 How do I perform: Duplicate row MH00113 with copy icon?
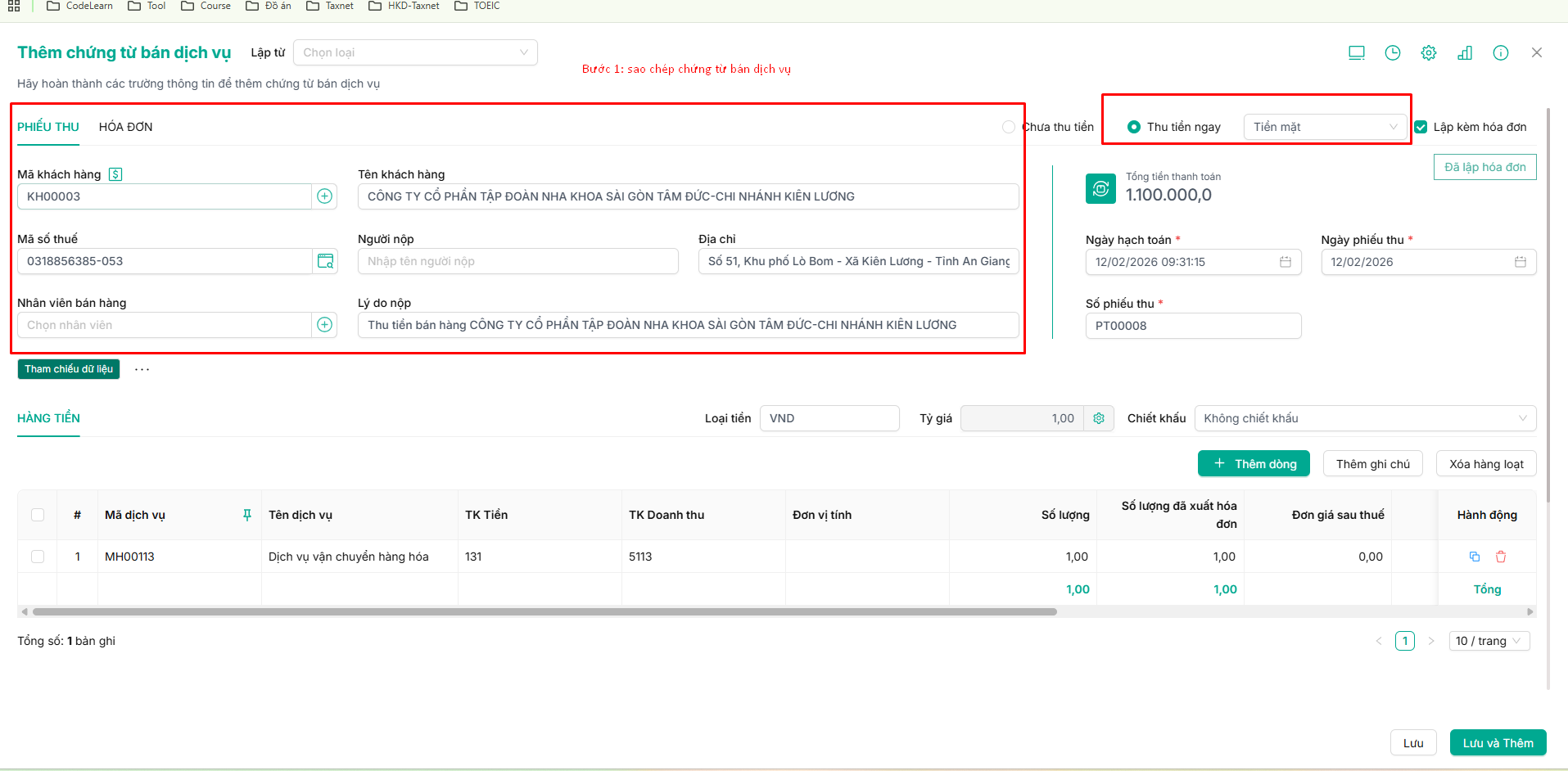pyautogui.click(x=1475, y=557)
